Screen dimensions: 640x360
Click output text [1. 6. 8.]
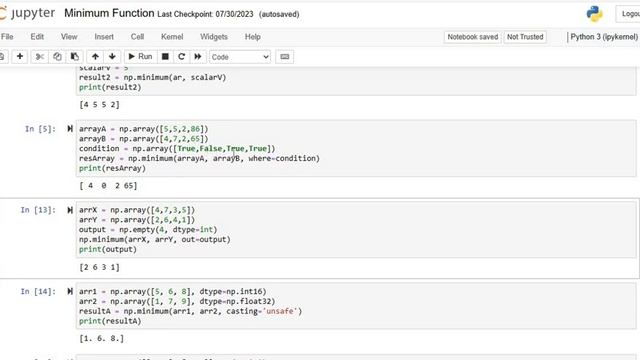(102, 338)
